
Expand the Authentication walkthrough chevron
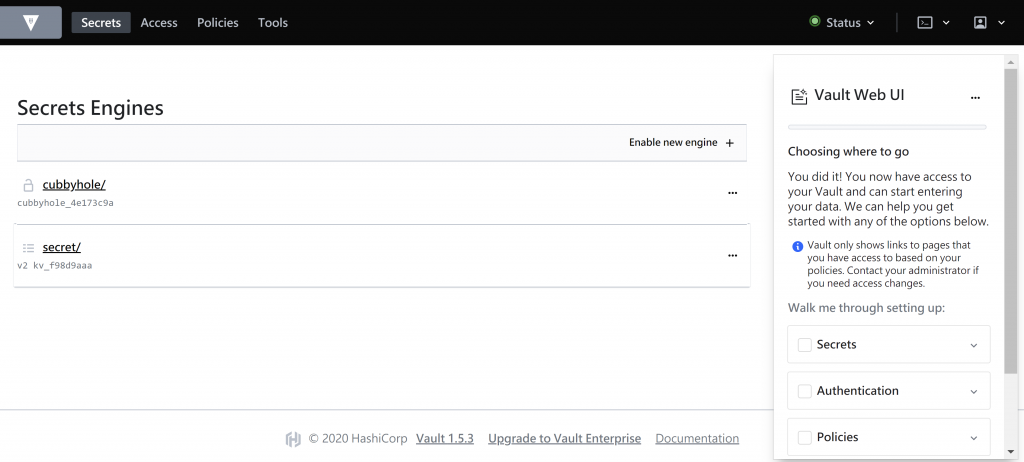point(974,391)
